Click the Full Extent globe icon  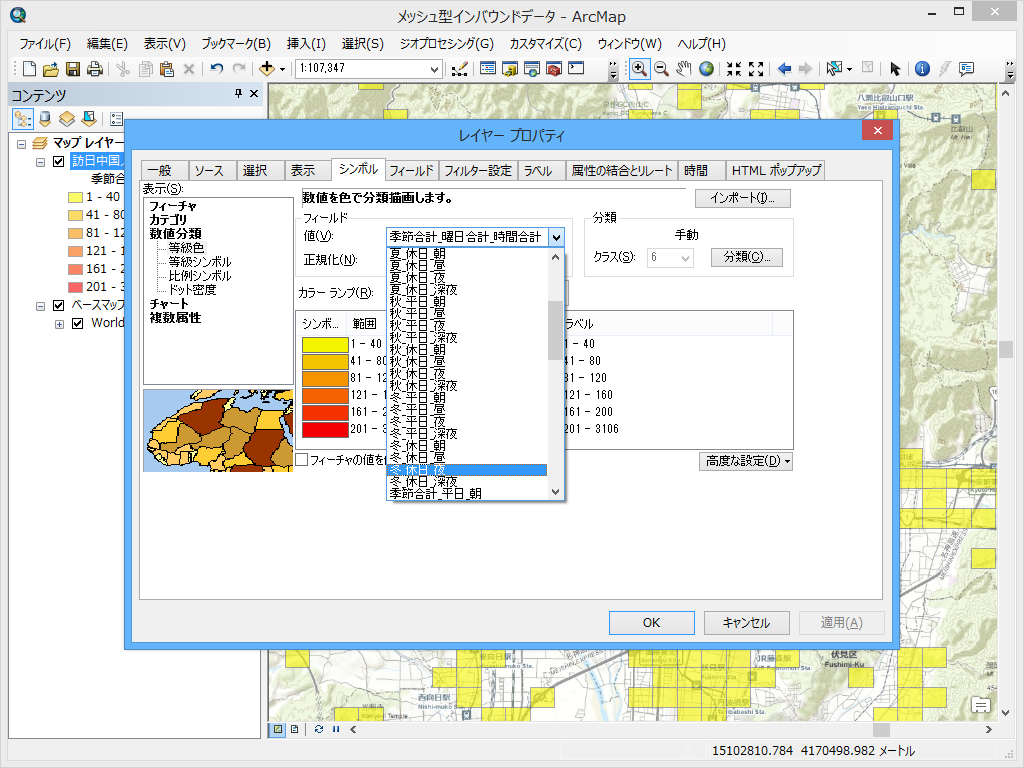[x=706, y=69]
